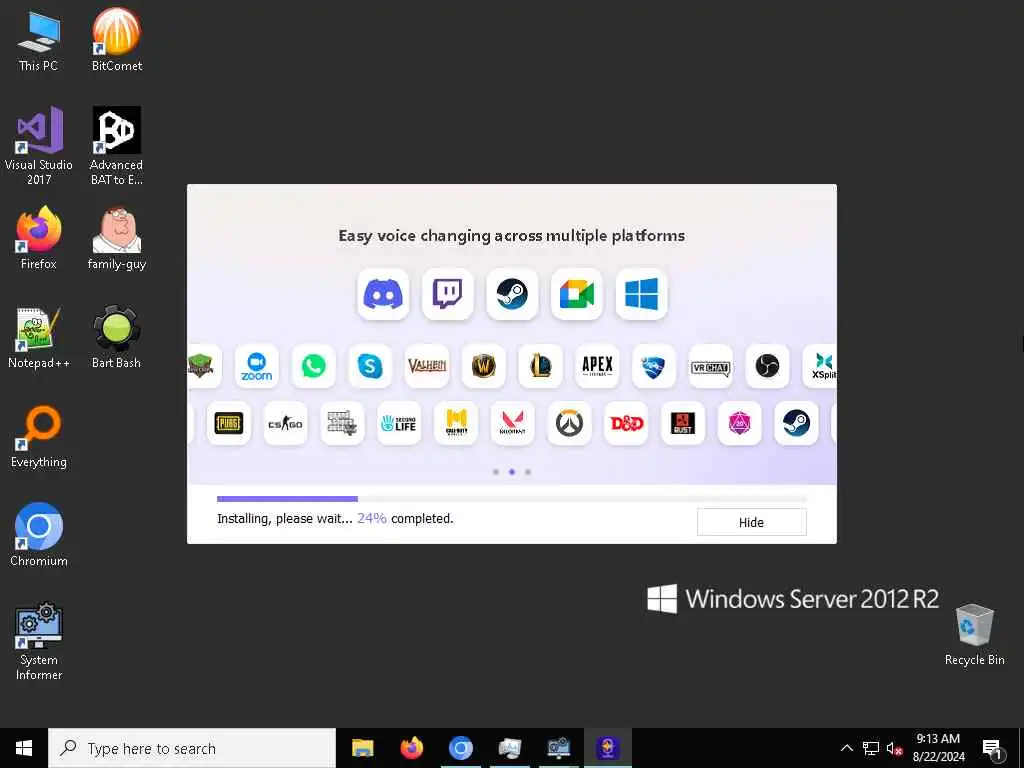Switch to the voice changer installer taskbar icon
The image size is (1024, 768).
607,748
